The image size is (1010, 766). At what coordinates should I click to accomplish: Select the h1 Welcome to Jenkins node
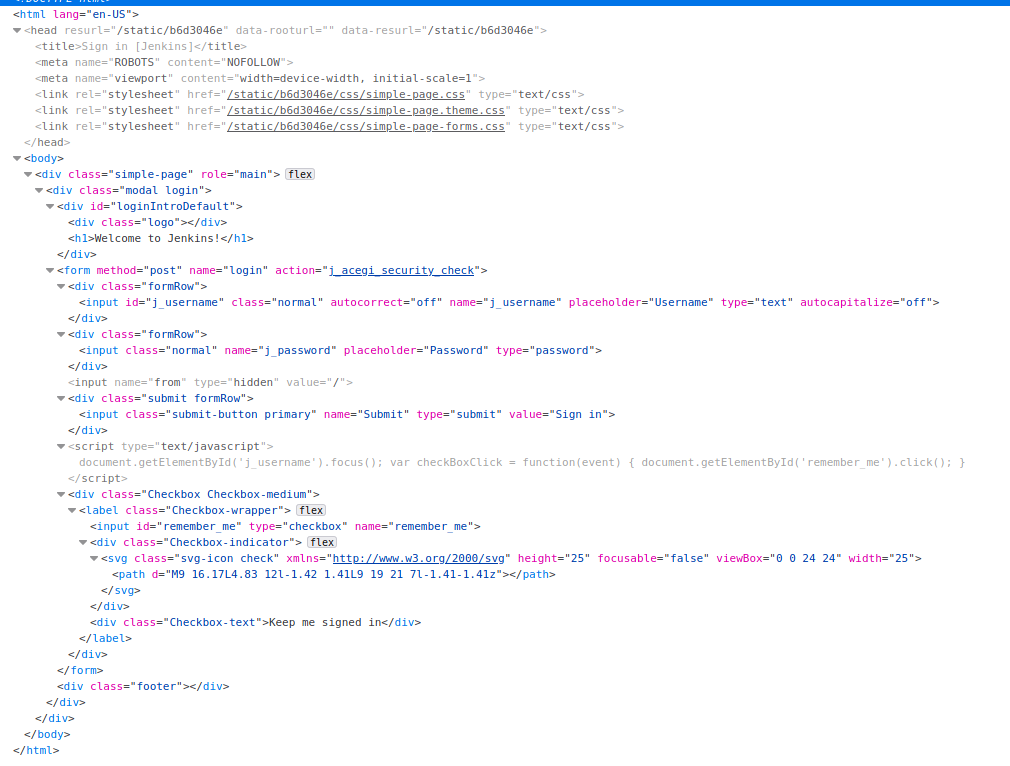160,238
